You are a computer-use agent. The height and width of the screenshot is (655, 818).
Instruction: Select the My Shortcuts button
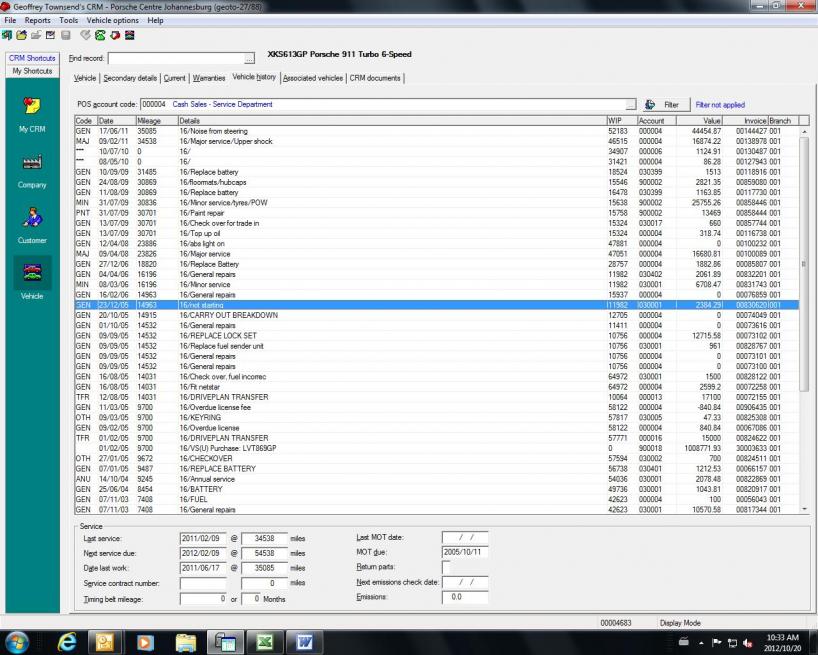(32, 71)
